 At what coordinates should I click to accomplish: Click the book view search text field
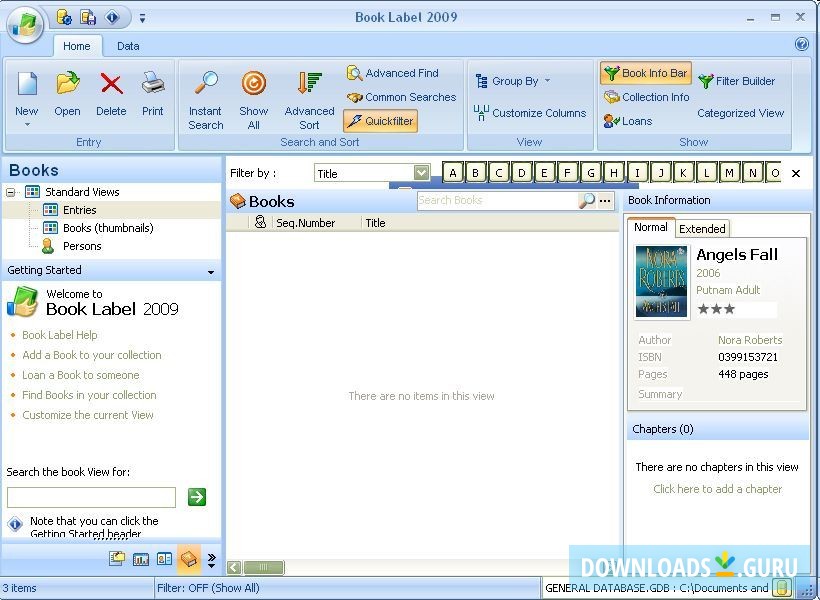click(92, 497)
